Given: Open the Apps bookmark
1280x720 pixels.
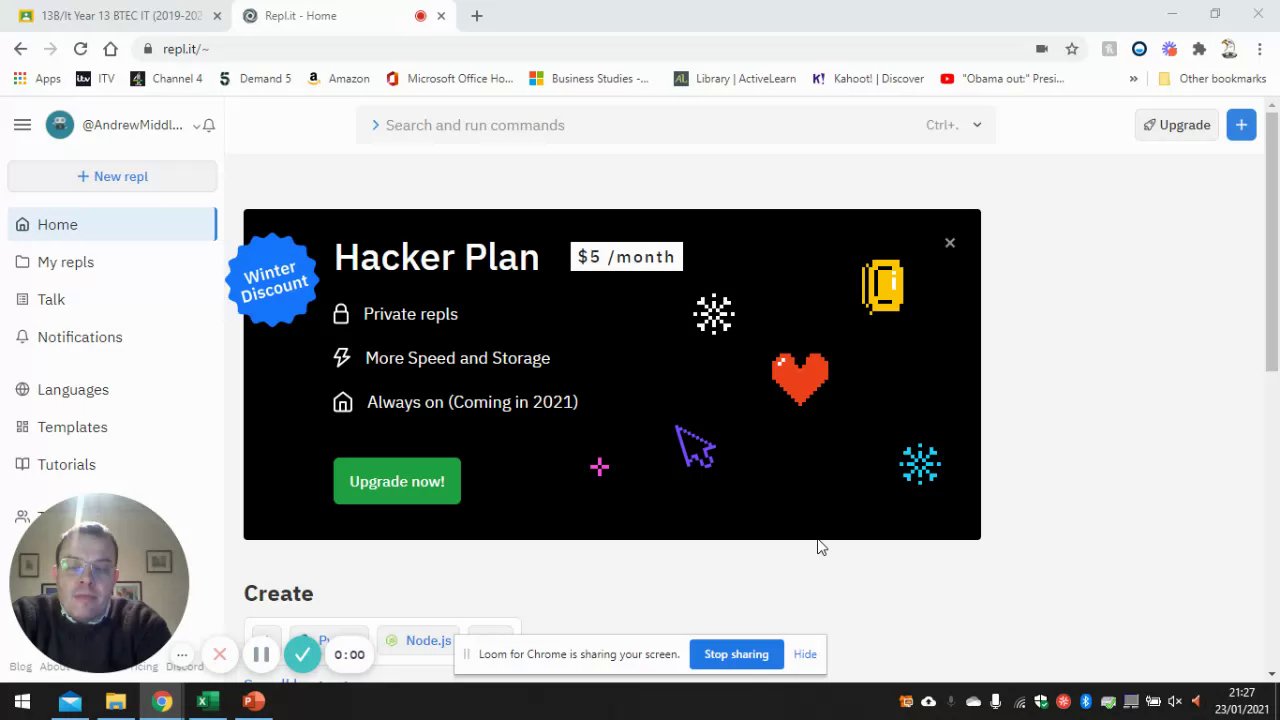Looking at the screenshot, I should point(37,78).
